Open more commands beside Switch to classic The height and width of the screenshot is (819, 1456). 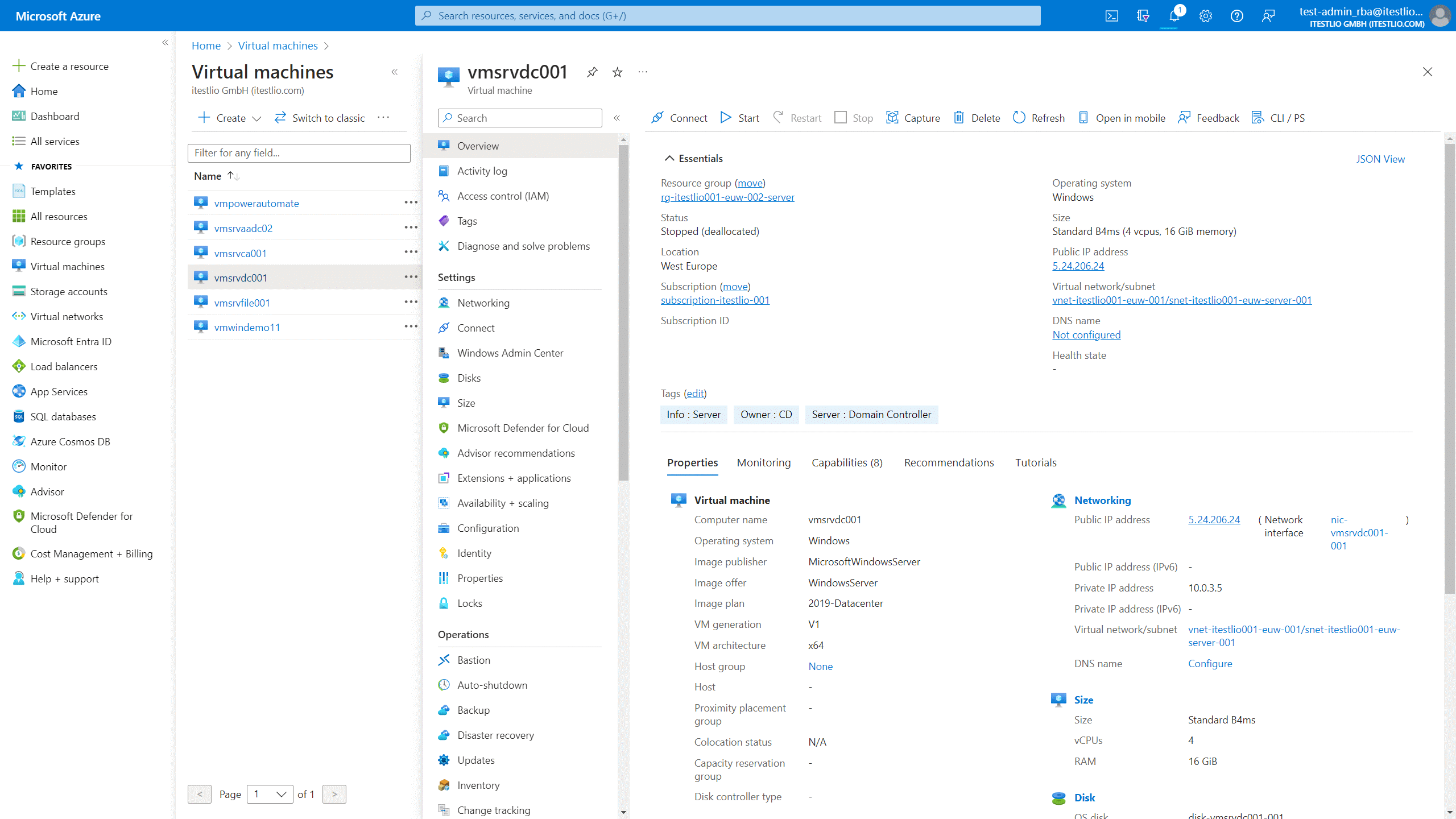pos(384,118)
